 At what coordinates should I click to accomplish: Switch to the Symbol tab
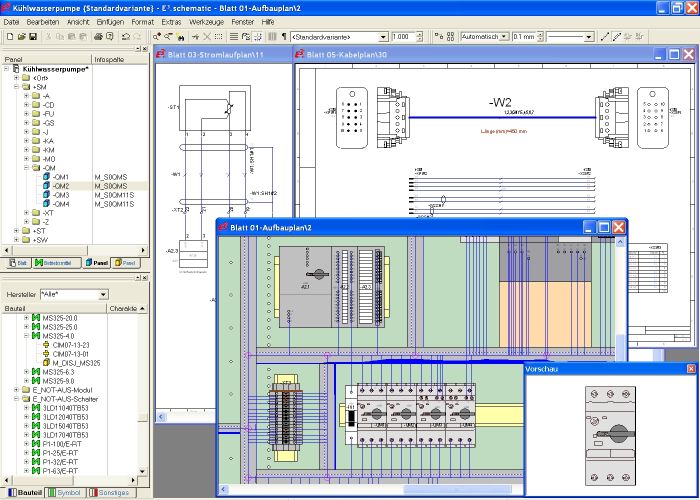[65, 492]
